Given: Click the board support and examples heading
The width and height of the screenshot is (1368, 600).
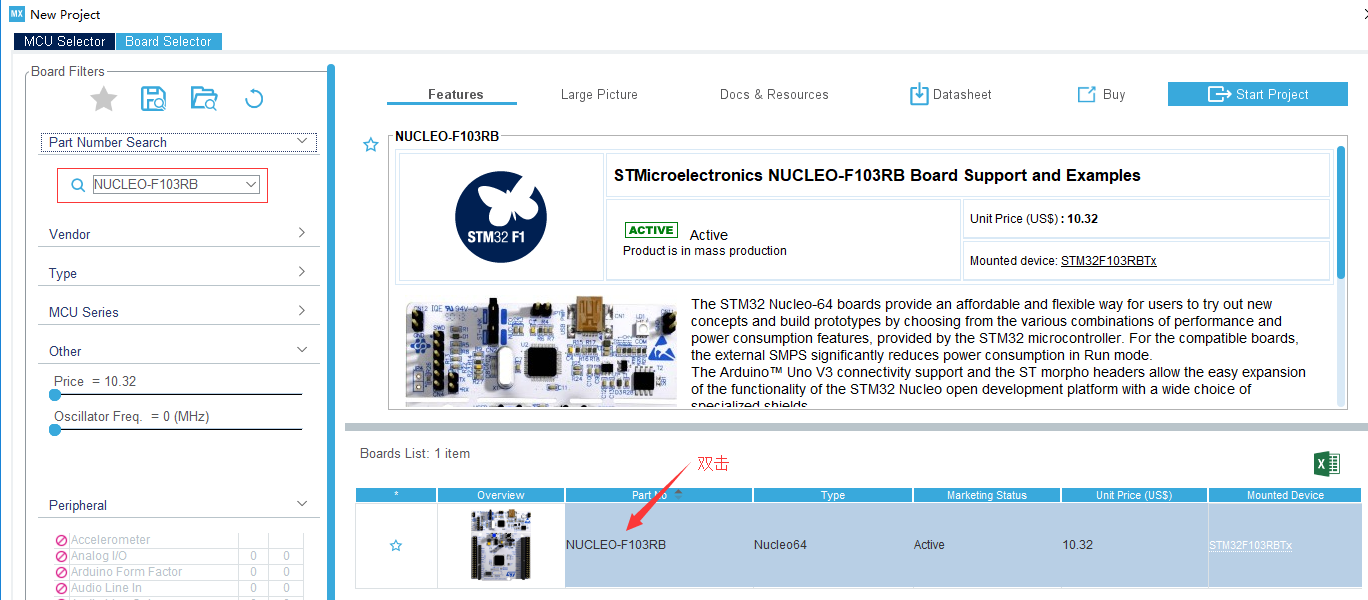Looking at the screenshot, I should 877,175.
